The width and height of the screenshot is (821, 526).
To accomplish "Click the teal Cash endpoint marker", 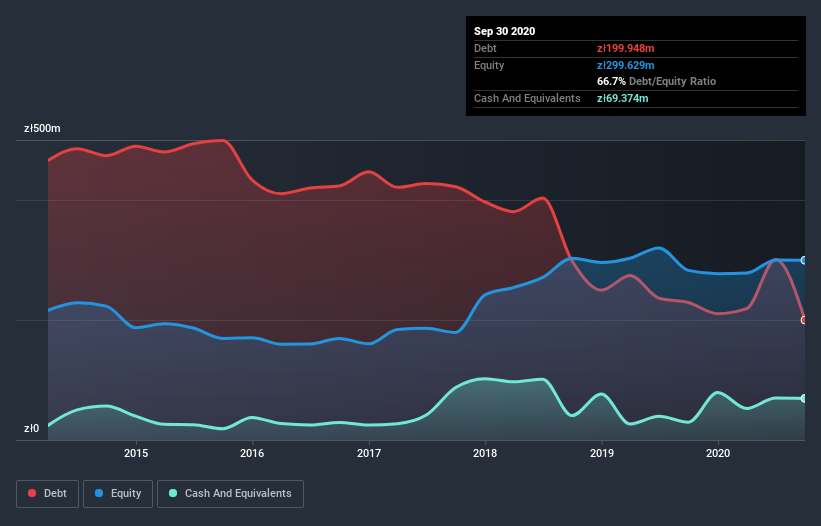I will tap(804, 398).
